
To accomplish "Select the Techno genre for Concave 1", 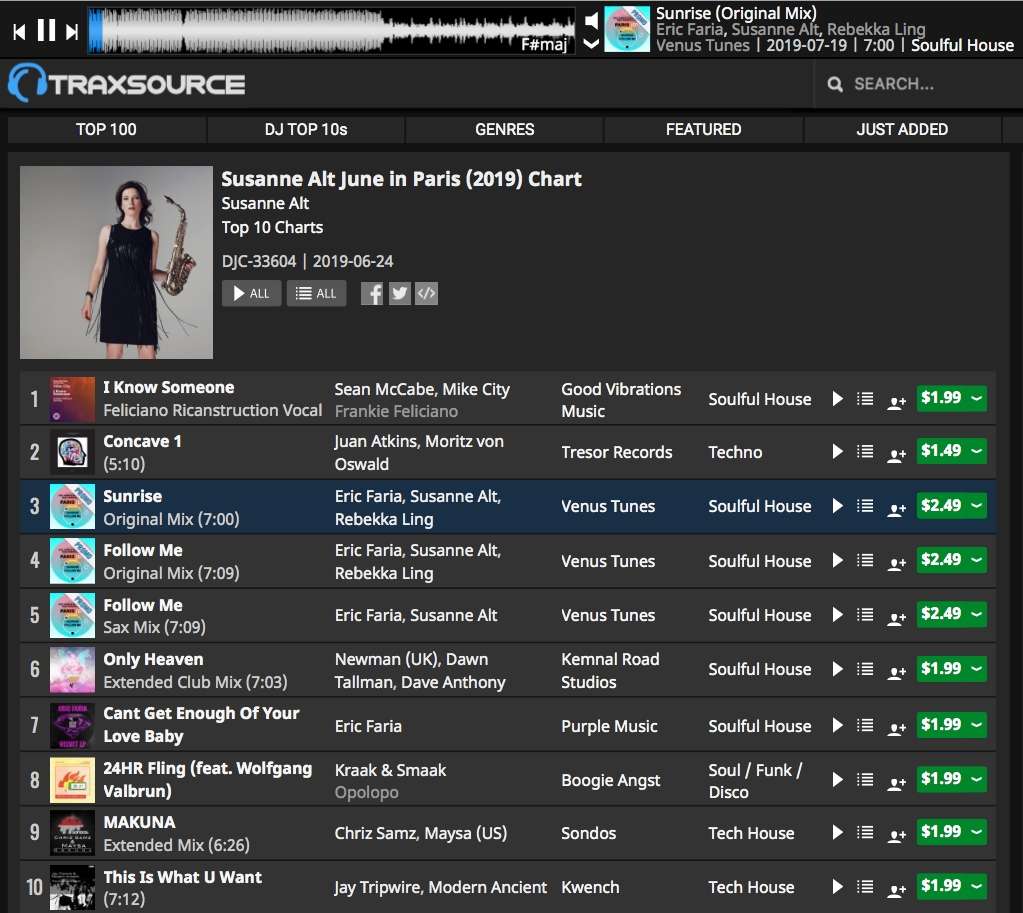I will pos(735,452).
